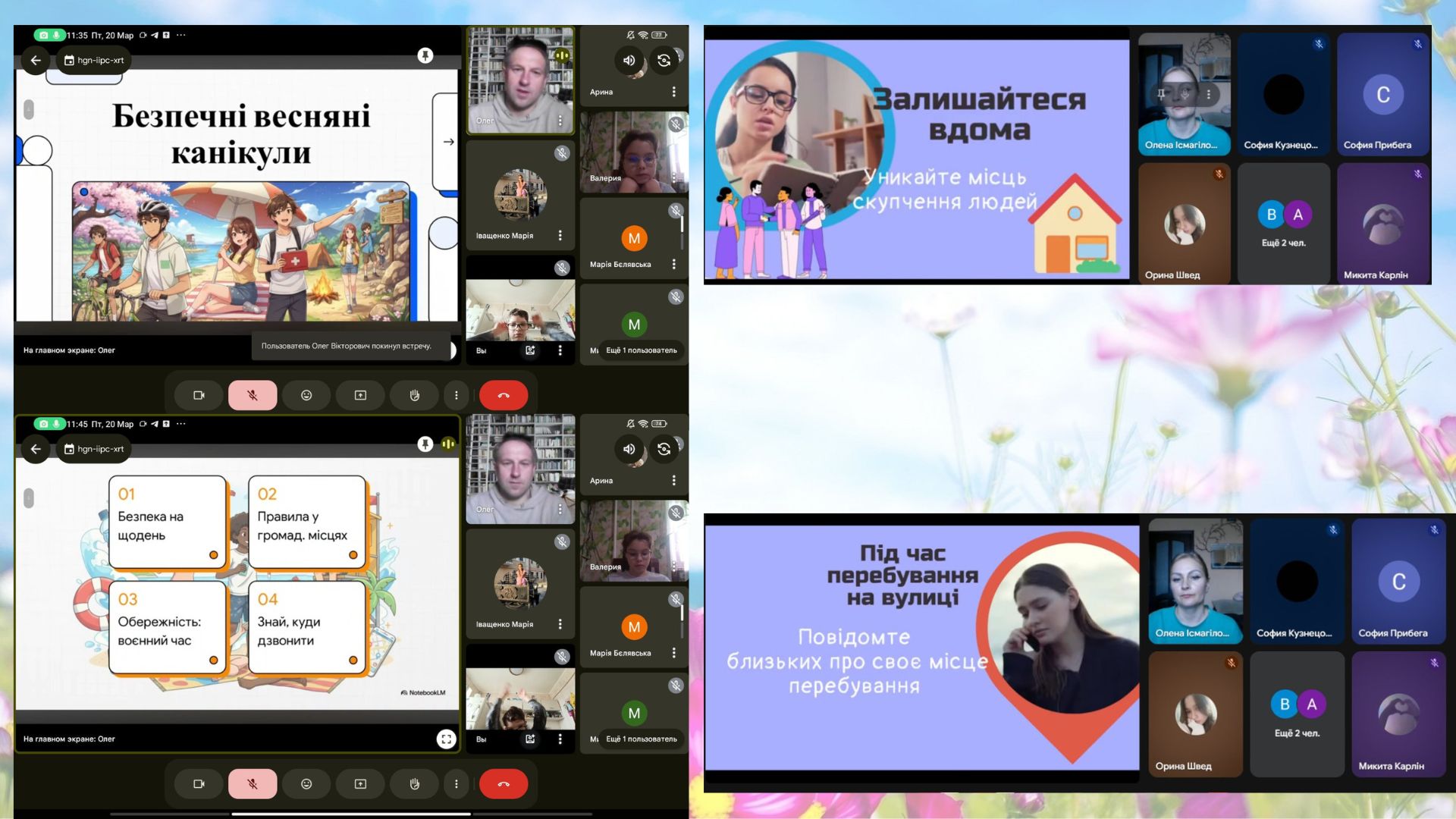This screenshot has height=819, width=1456.
Task: Open more options menu in the 11:45 meeting toolbar
Action: point(456,783)
